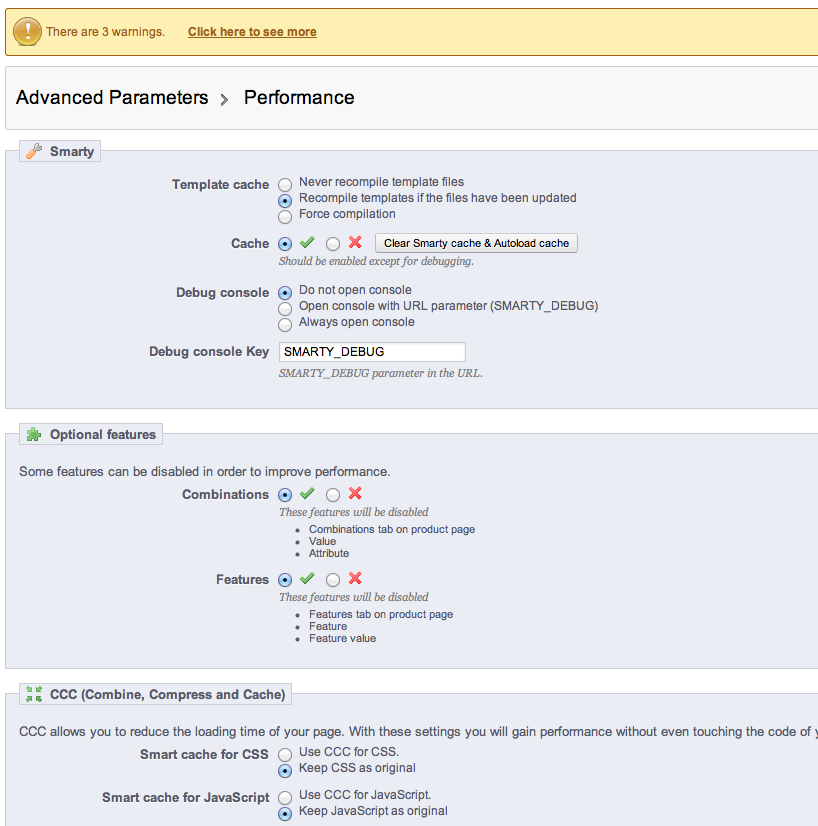
Task: Click the red cross icon for Combinations
Action: [356, 494]
